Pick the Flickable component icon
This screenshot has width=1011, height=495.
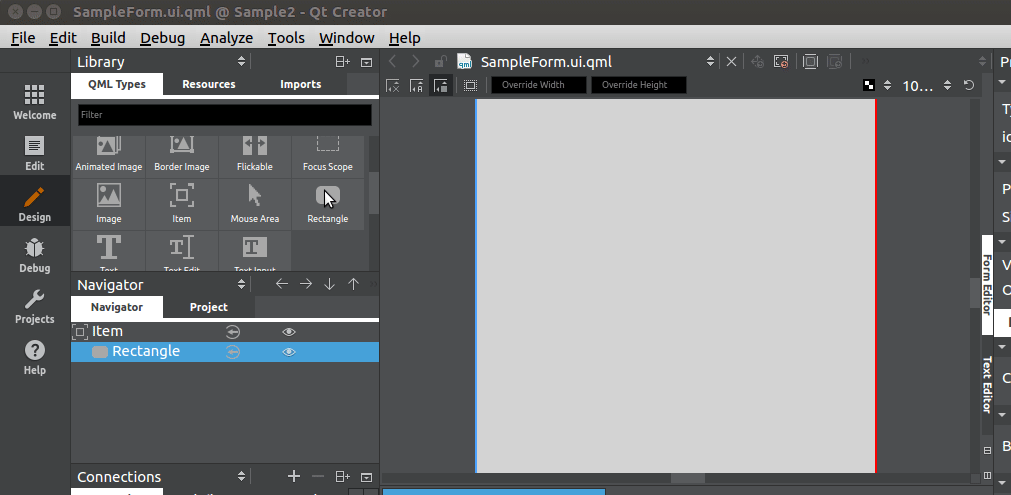255,146
